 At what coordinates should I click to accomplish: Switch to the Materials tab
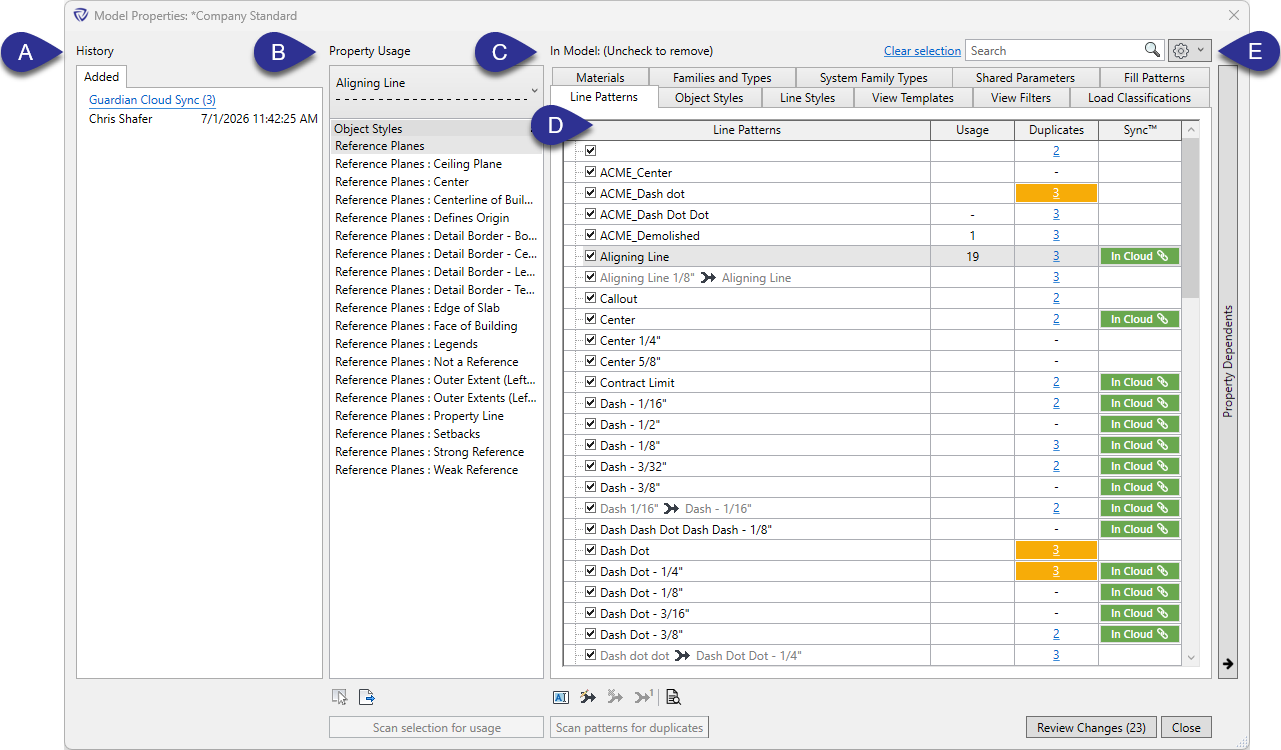pos(600,77)
